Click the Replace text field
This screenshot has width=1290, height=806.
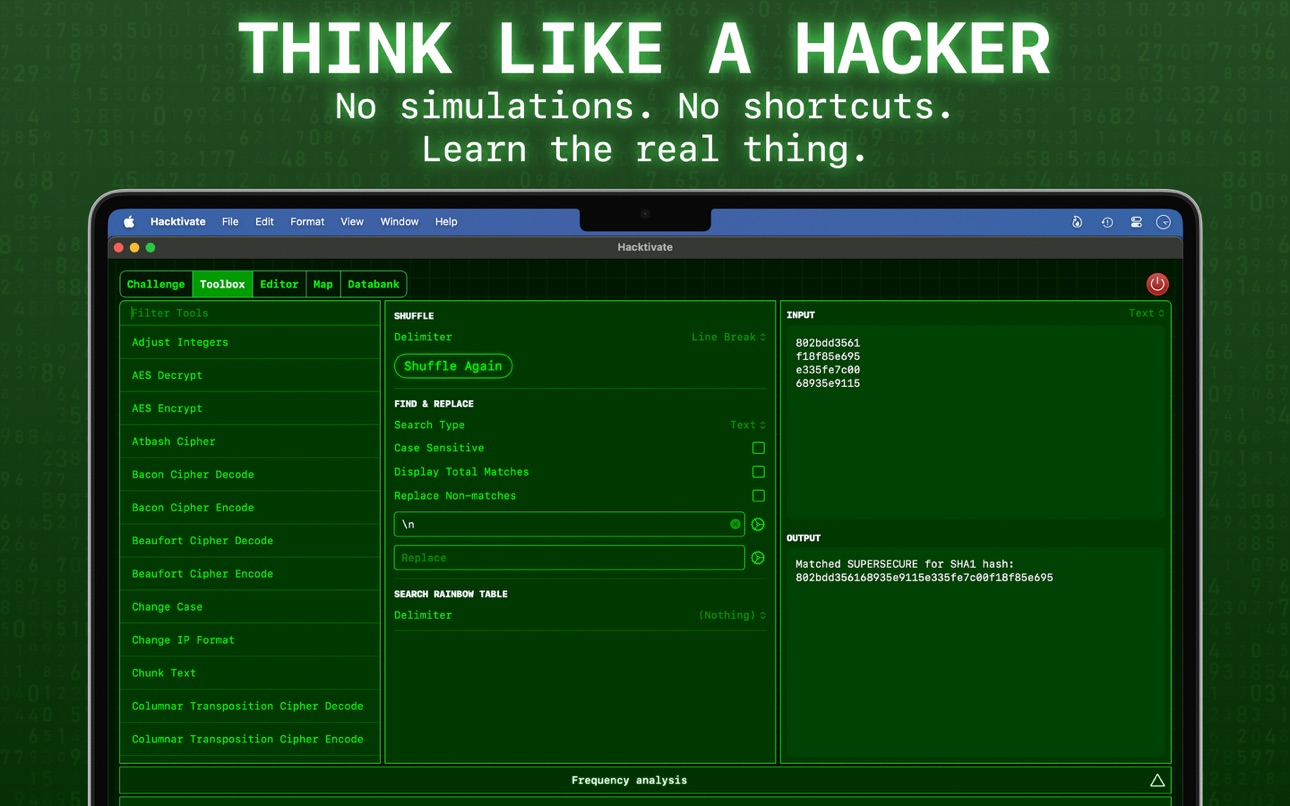(569, 558)
